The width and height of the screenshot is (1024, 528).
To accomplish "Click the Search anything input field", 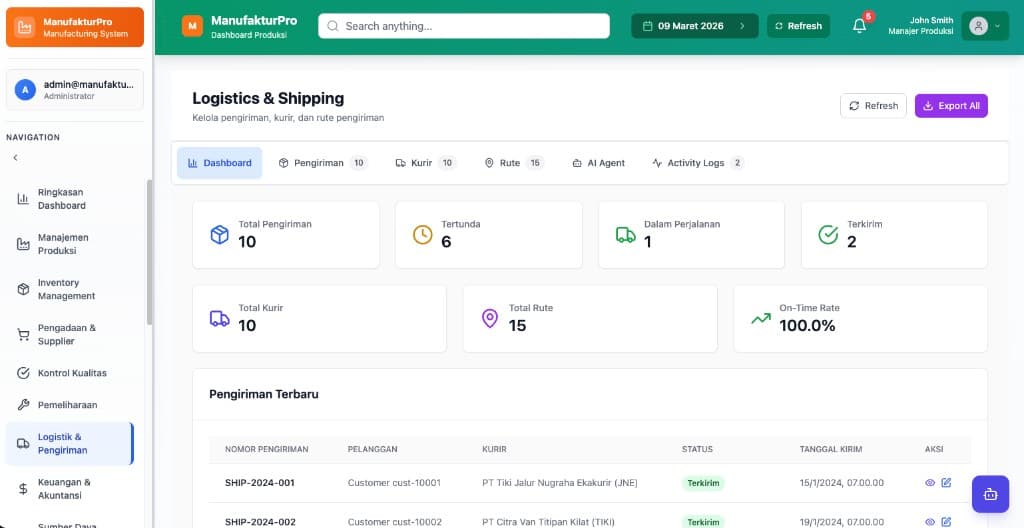I will pyautogui.click(x=464, y=26).
